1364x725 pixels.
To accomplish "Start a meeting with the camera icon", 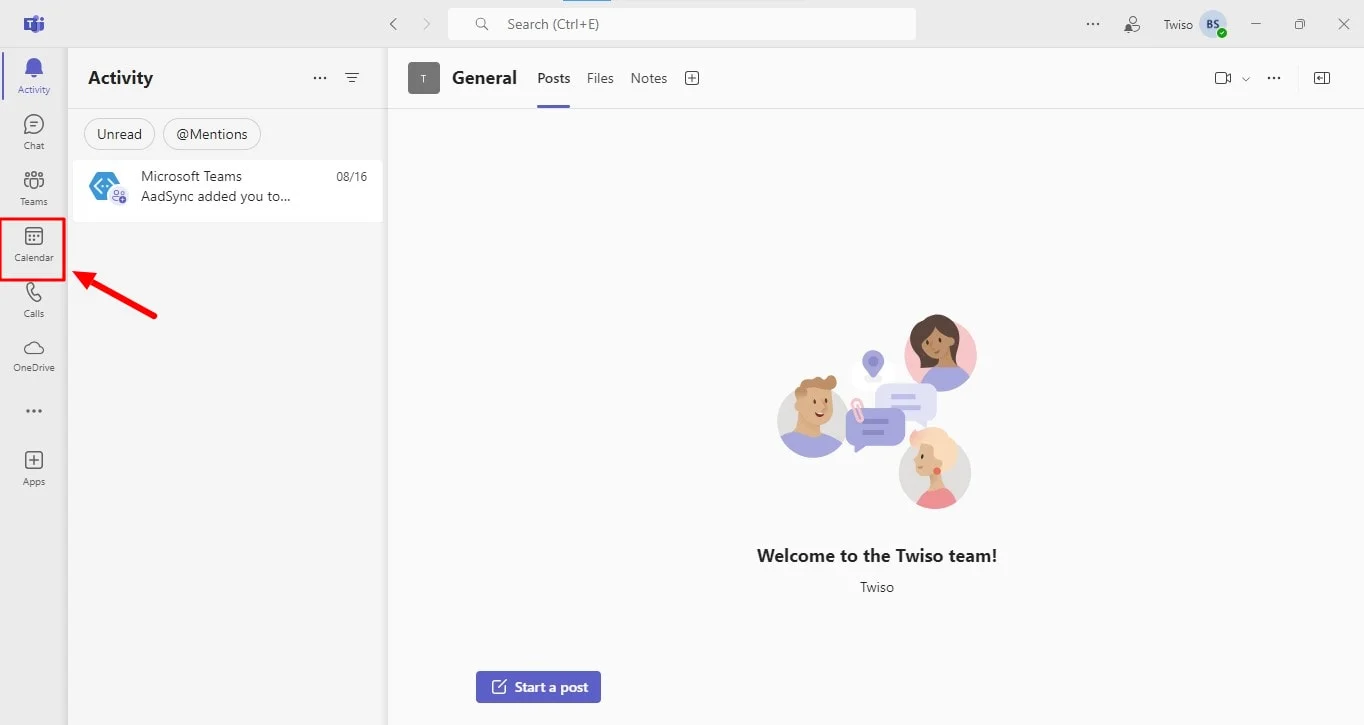I will (1223, 78).
